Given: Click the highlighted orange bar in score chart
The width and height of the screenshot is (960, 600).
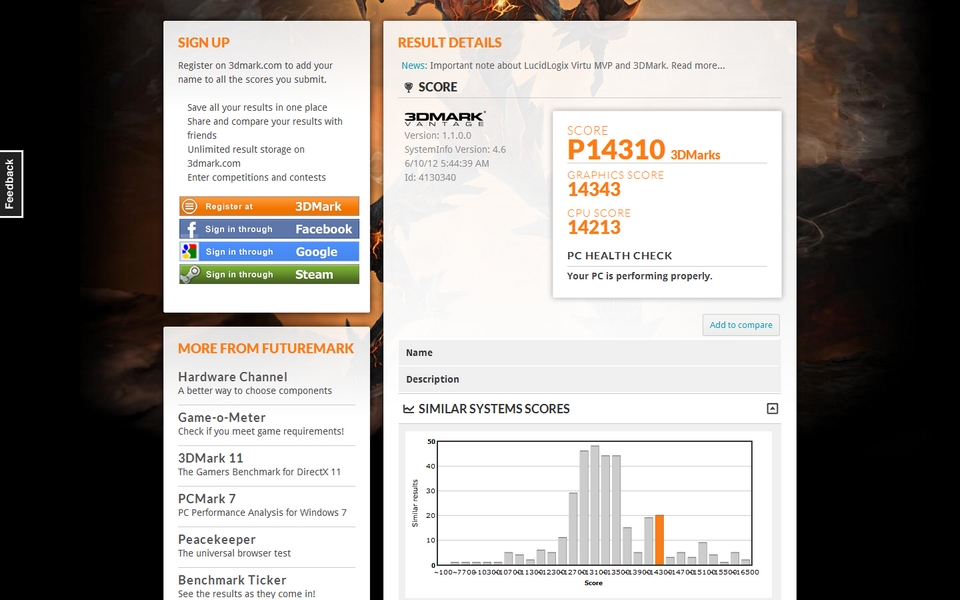Looking at the screenshot, I should coord(659,540).
